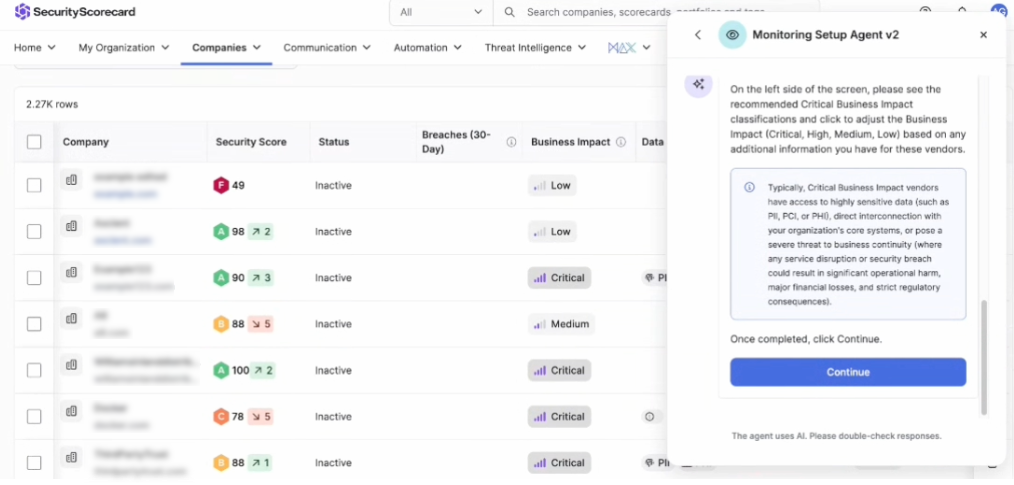This screenshot has width=1014, height=485.
Task: Click the company building icon in the score 98 row
Action: coord(72,226)
